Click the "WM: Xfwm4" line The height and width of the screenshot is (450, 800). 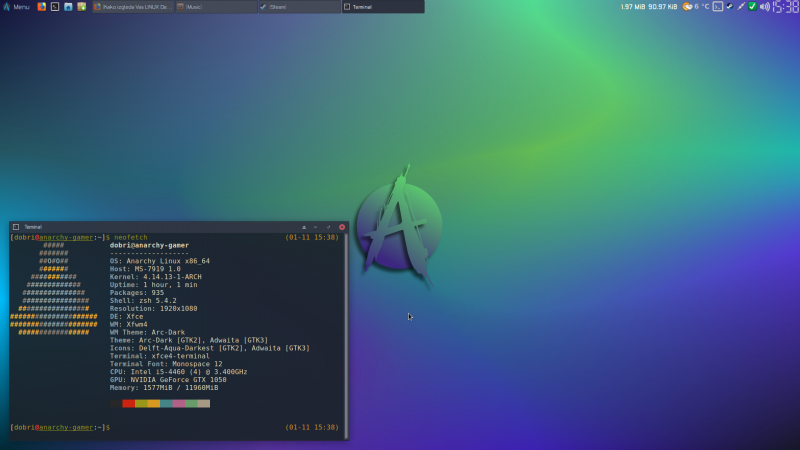(129, 324)
